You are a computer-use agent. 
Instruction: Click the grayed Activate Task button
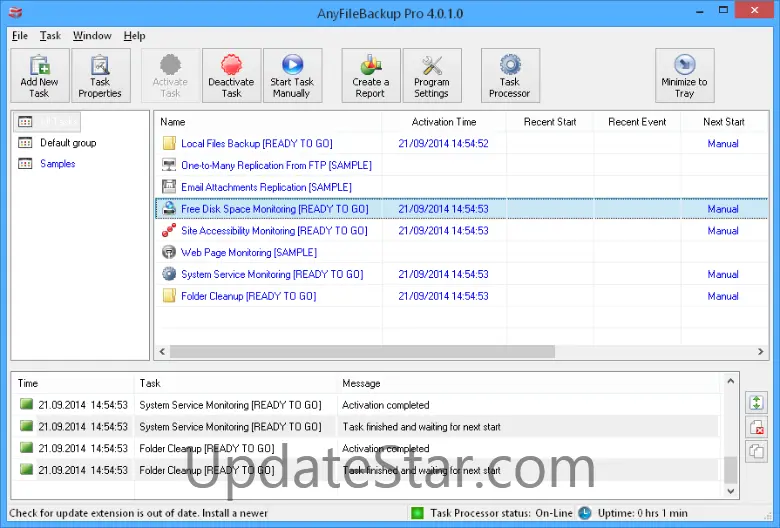(x=171, y=76)
